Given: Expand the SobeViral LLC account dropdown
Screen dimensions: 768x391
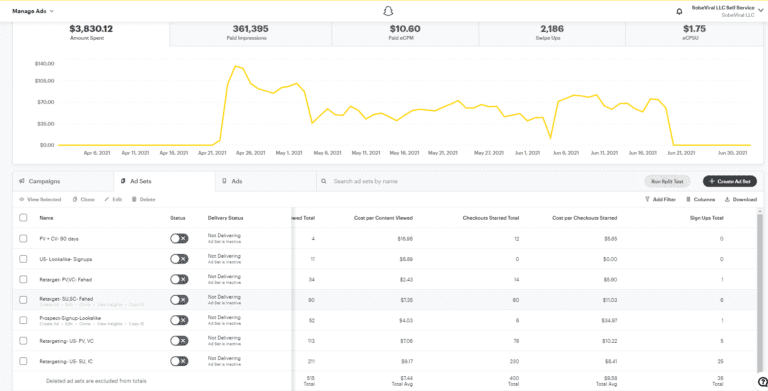Looking at the screenshot, I should pos(726,11).
